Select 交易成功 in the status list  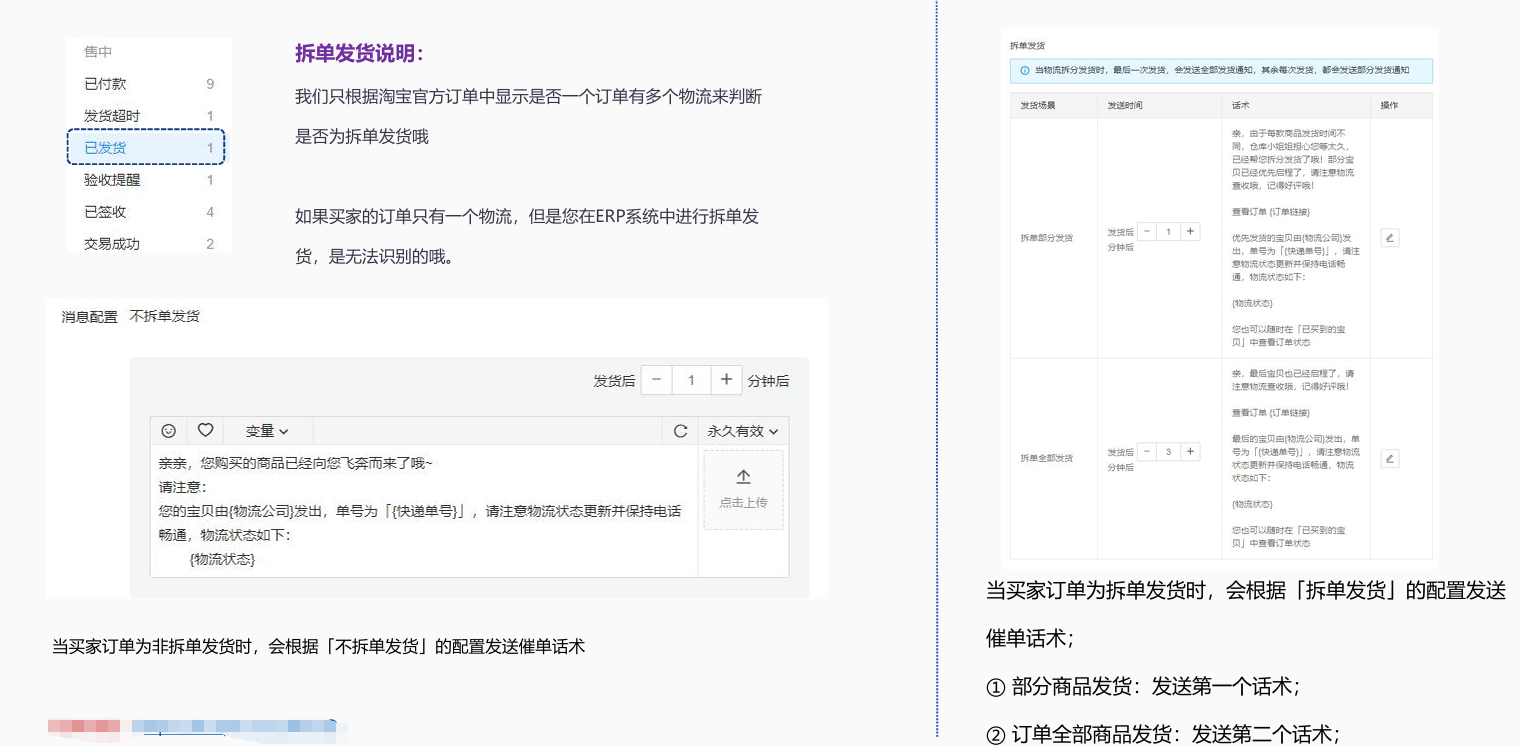149,244
